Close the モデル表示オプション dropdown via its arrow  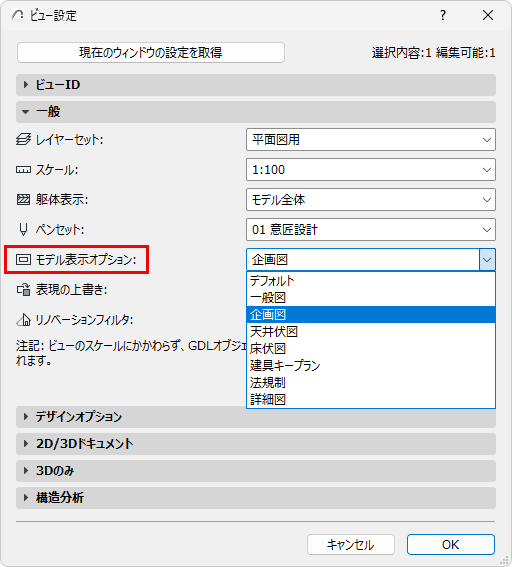click(x=487, y=260)
